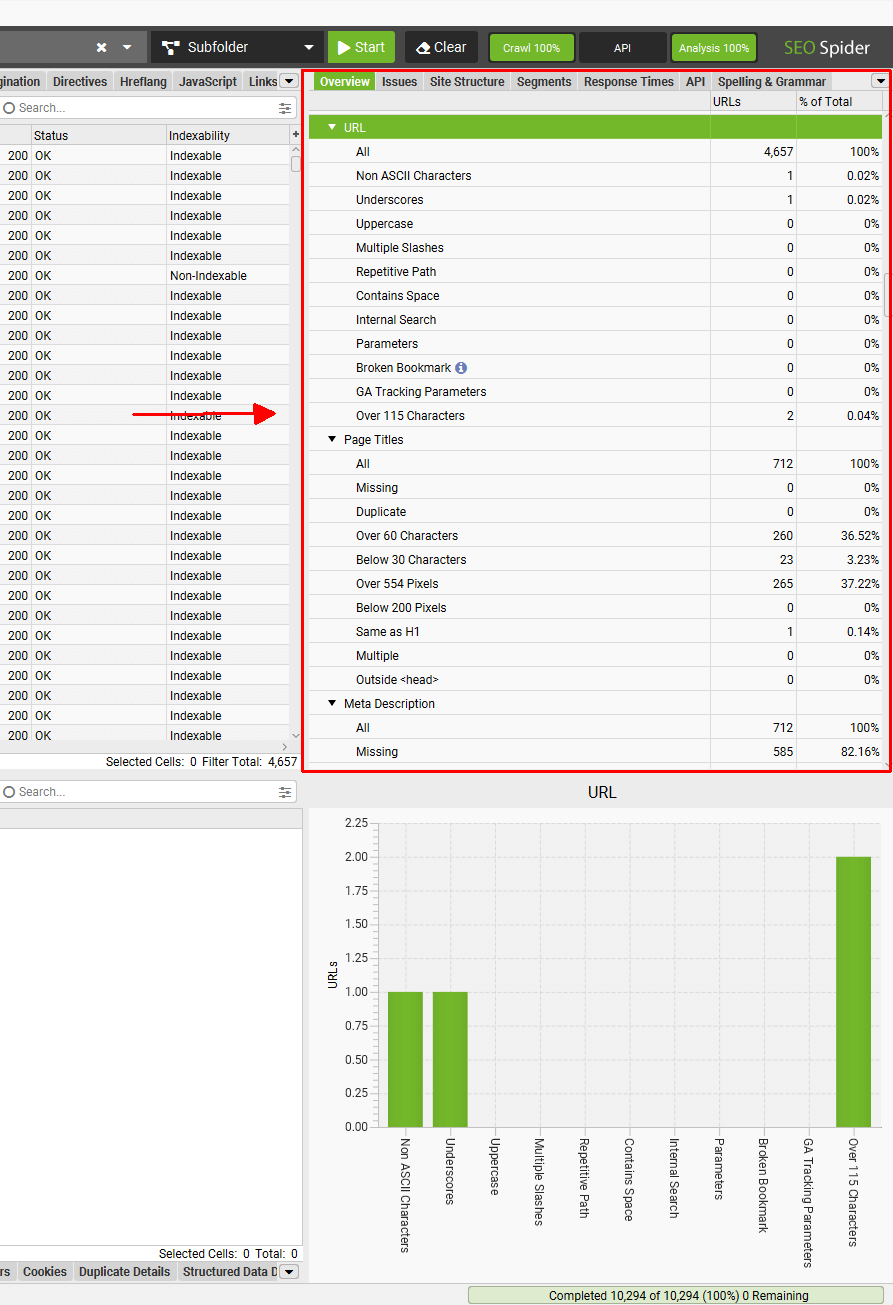Select the Same as H1 filter row

click(596, 632)
